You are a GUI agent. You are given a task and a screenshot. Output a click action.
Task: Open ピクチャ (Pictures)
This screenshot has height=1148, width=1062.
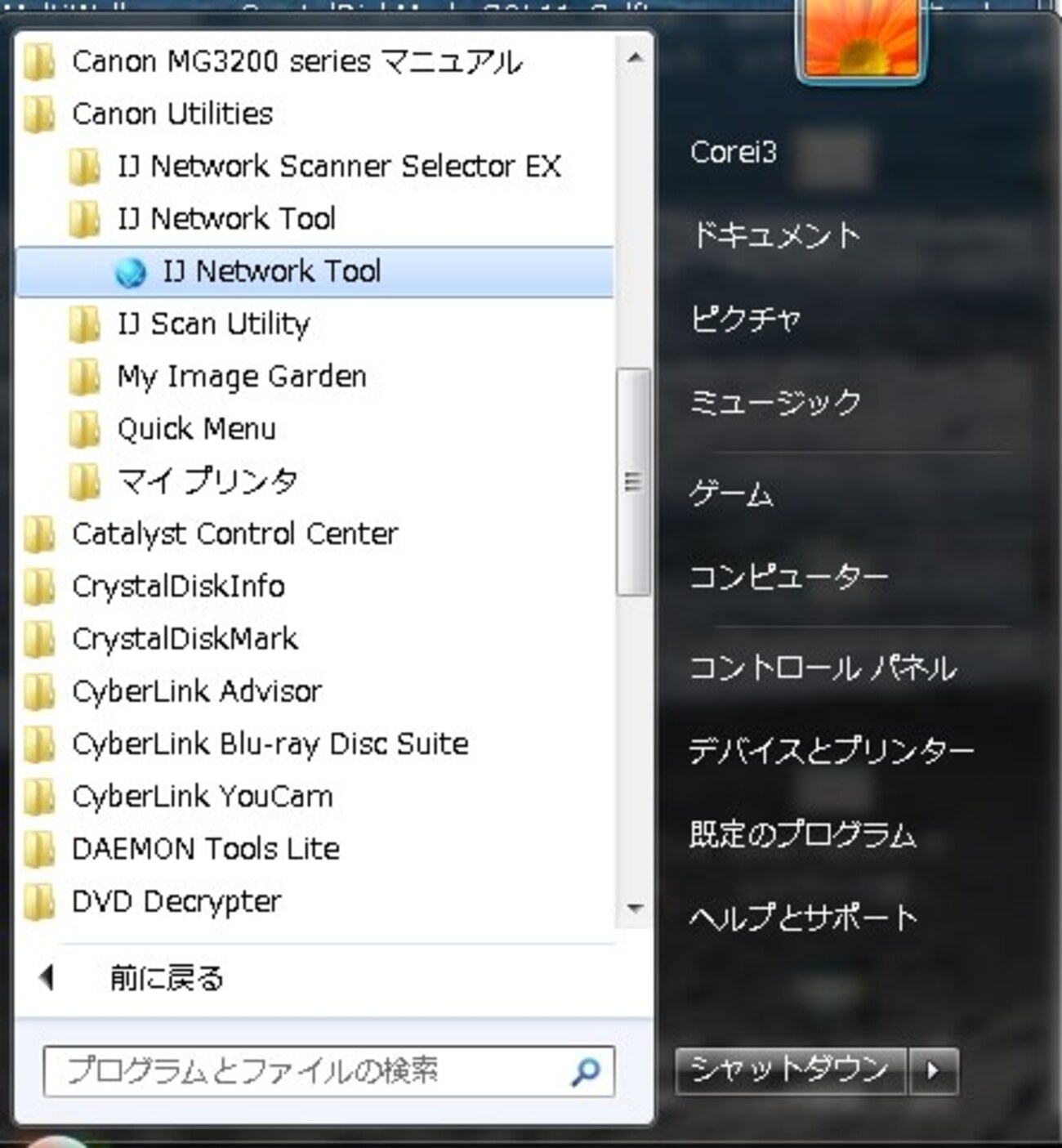click(x=745, y=318)
